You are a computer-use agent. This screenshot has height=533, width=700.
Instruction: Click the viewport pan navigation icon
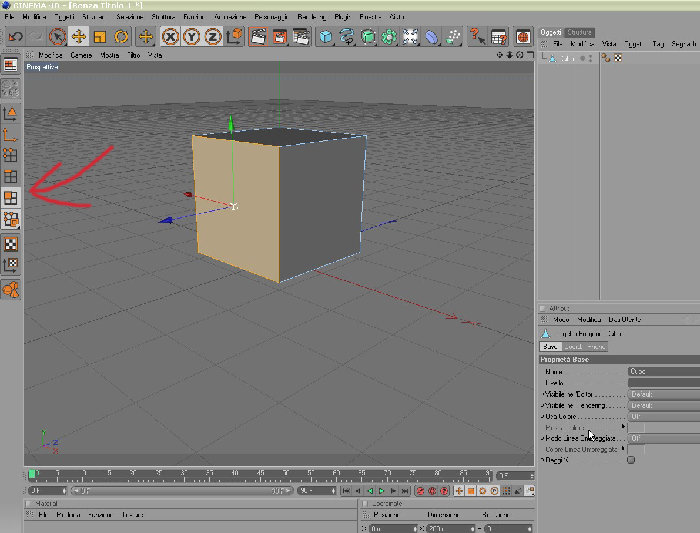[500, 55]
